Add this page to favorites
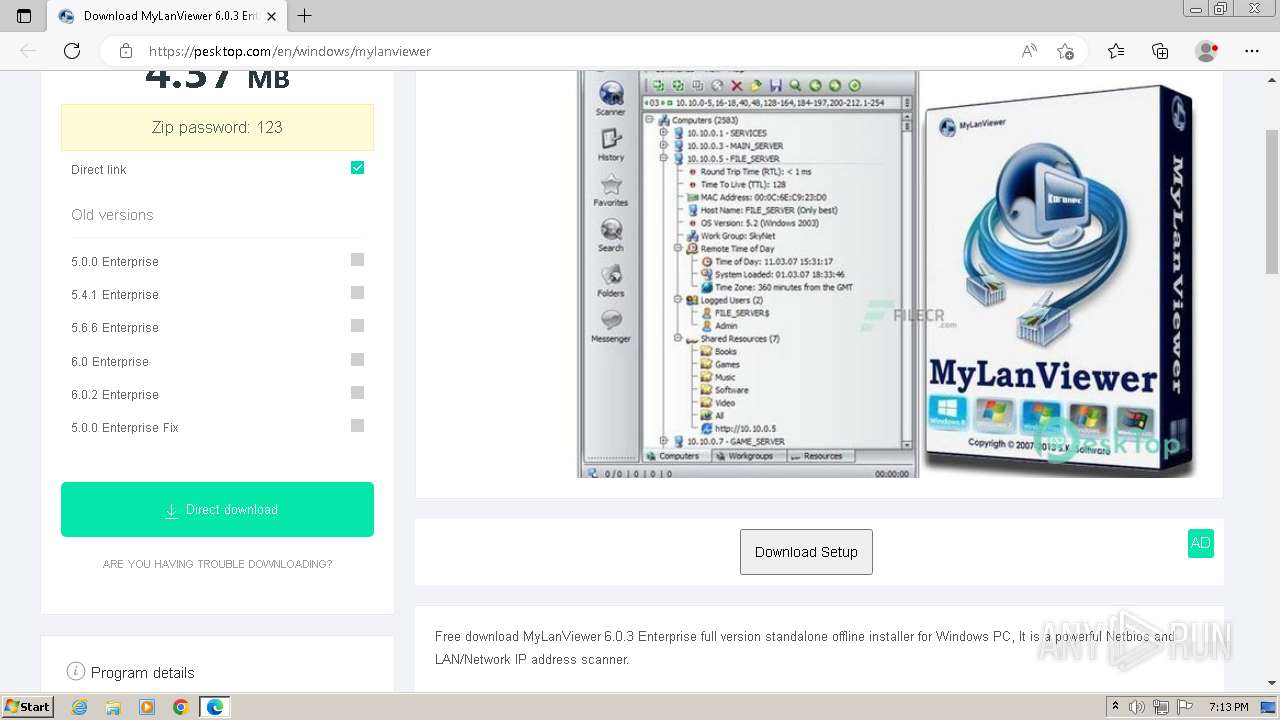The height and width of the screenshot is (720, 1280). [x=1065, y=51]
